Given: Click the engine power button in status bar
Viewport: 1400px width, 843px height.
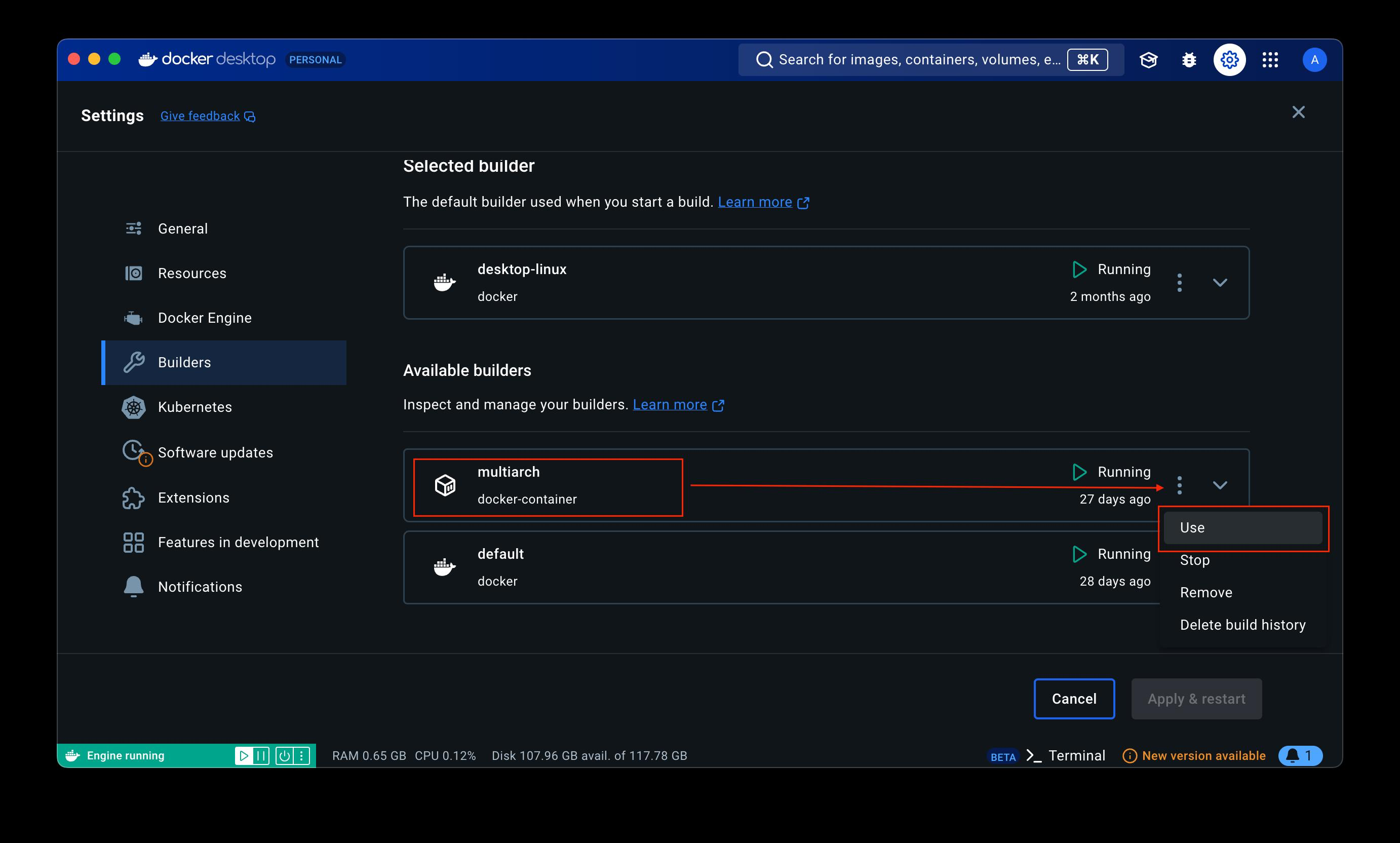Looking at the screenshot, I should coord(285,755).
